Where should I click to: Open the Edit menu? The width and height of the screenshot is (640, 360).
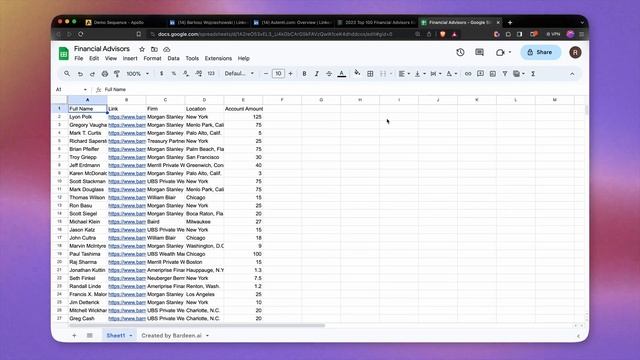click(94, 58)
